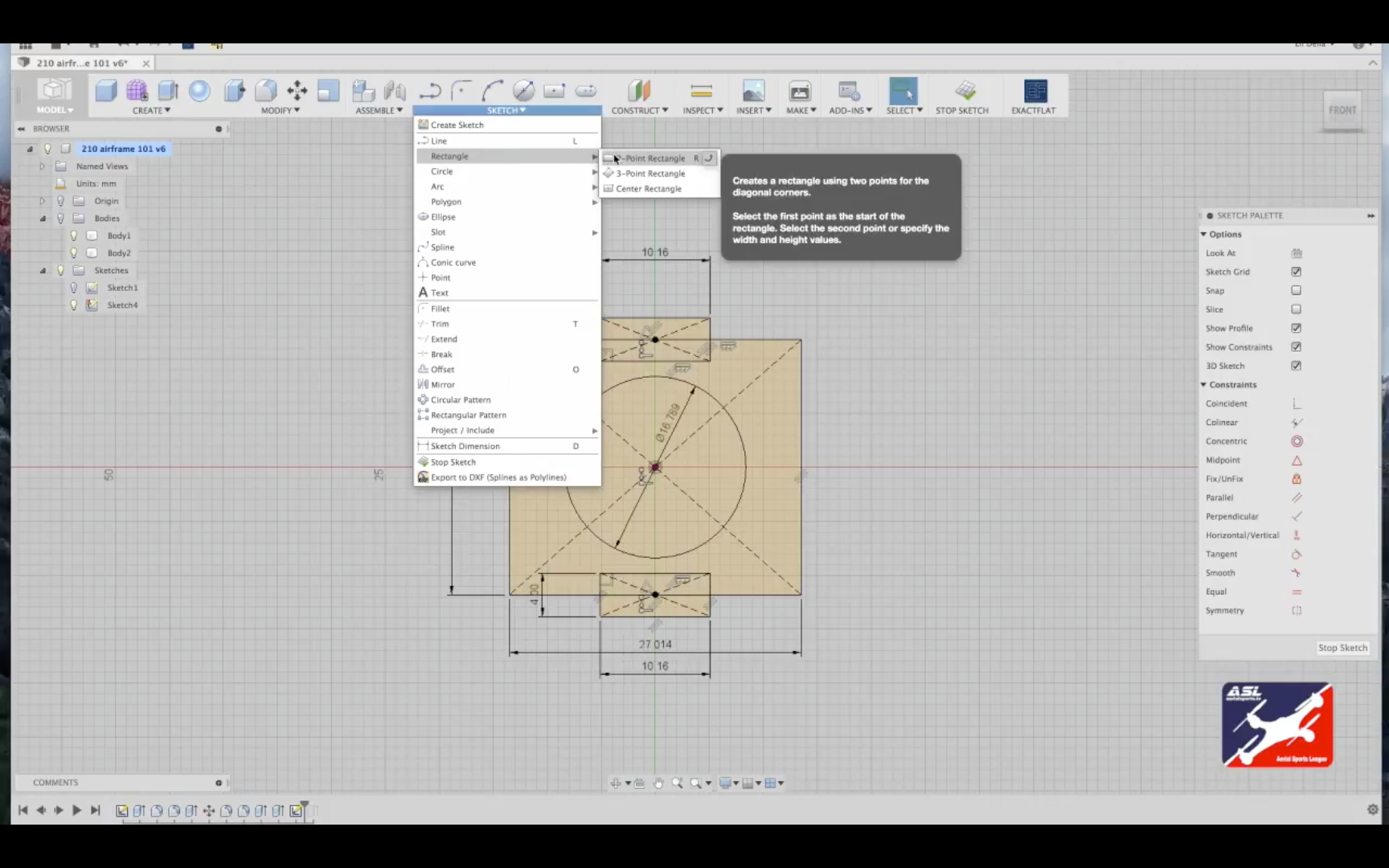1389x868 pixels.
Task: Select 2-Point Rectangle from the menu
Action: [x=651, y=158]
